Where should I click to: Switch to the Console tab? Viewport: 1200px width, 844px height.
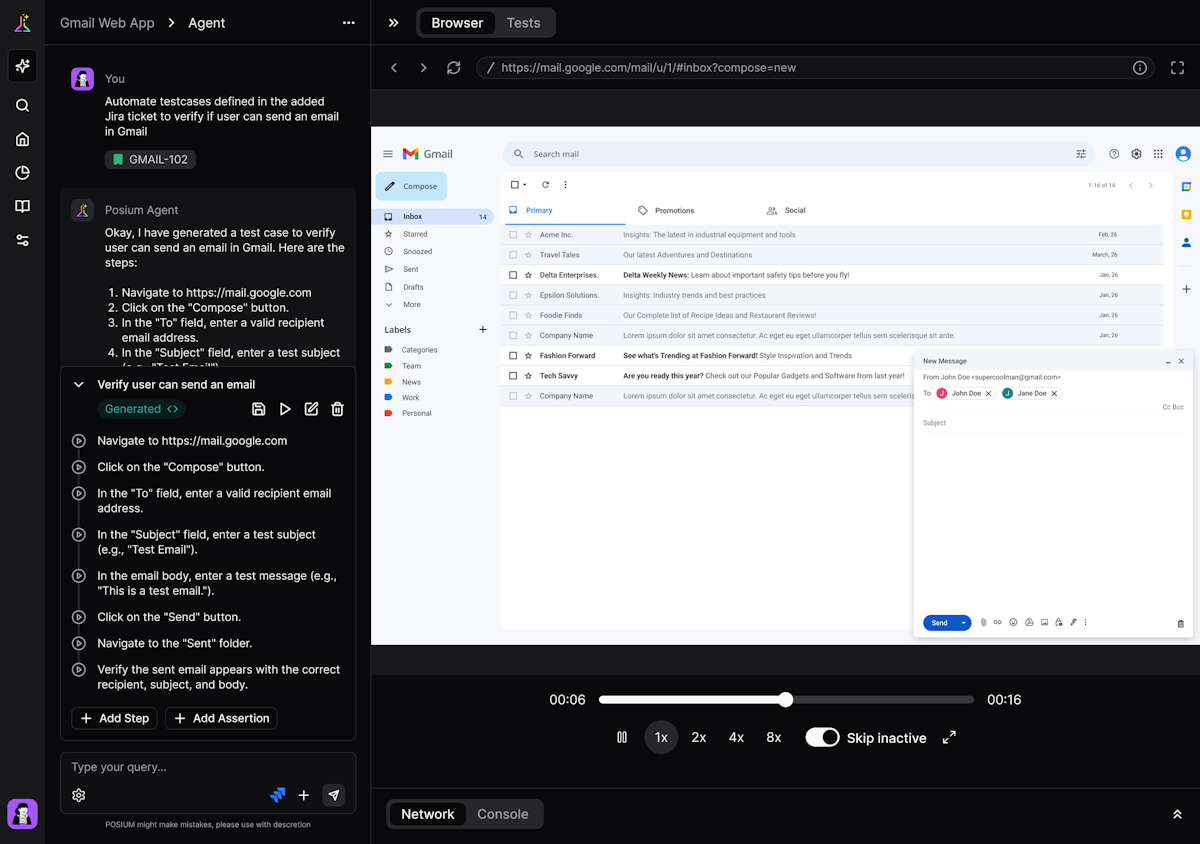point(502,814)
